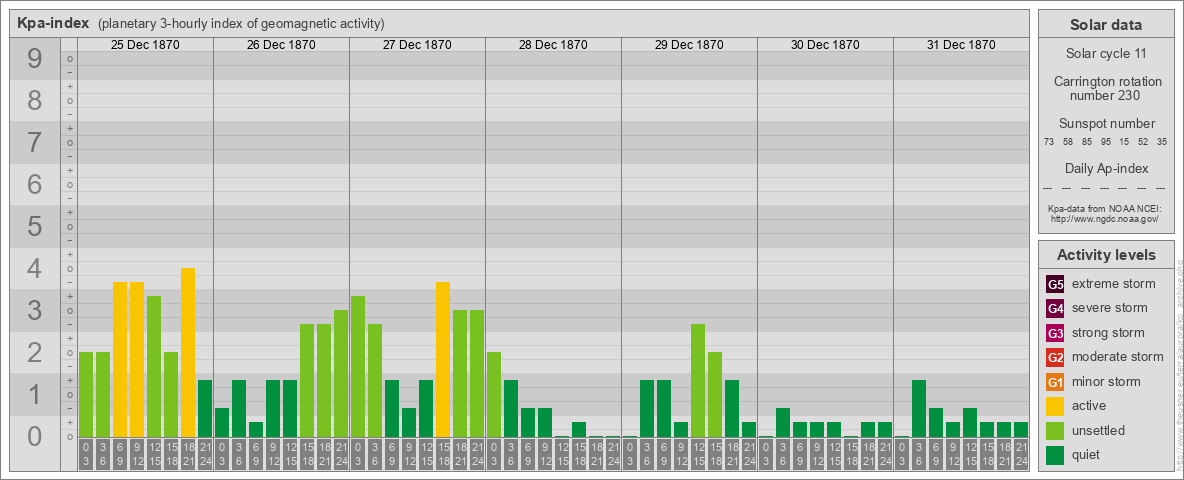Click the '28 Dec 1870' date header
This screenshot has width=1184, height=480.
[x=553, y=45]
